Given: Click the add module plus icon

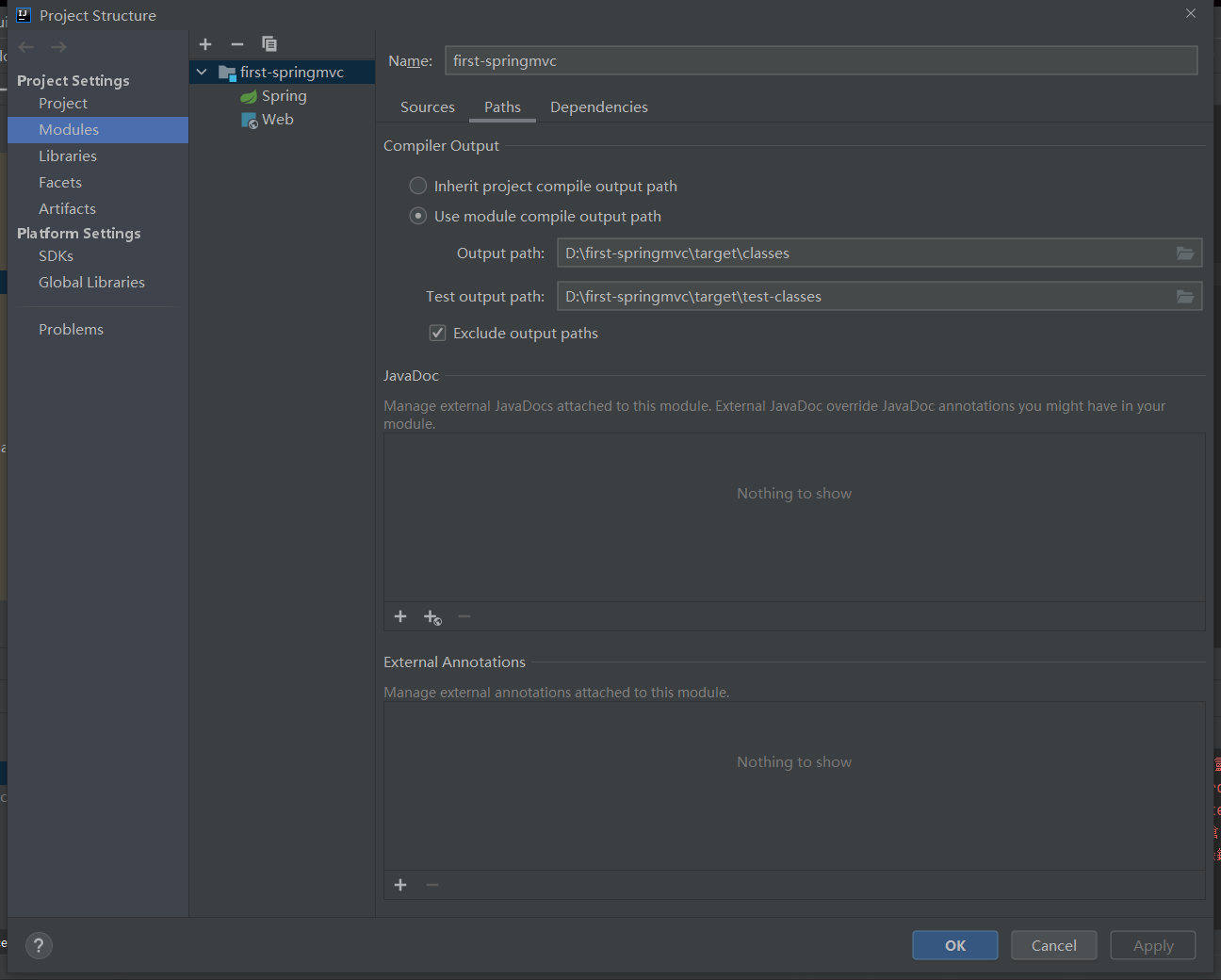Looking at the screenshot, I should pos(205,44).
